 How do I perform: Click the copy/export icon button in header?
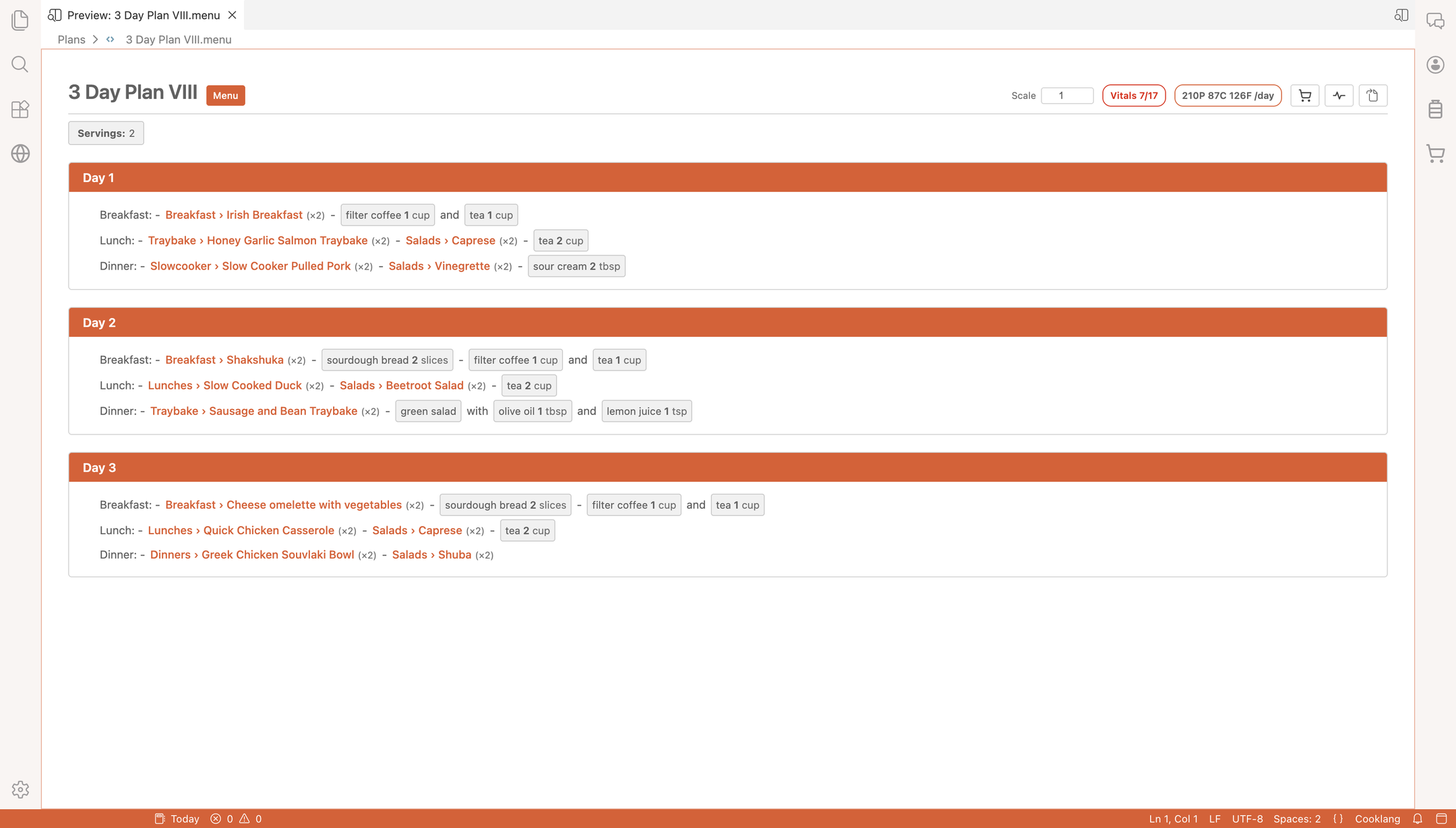[1372, 96]
